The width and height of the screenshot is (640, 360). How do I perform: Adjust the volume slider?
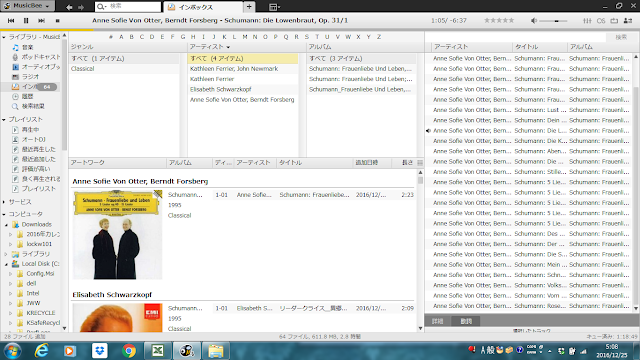[x=553, y=20]
